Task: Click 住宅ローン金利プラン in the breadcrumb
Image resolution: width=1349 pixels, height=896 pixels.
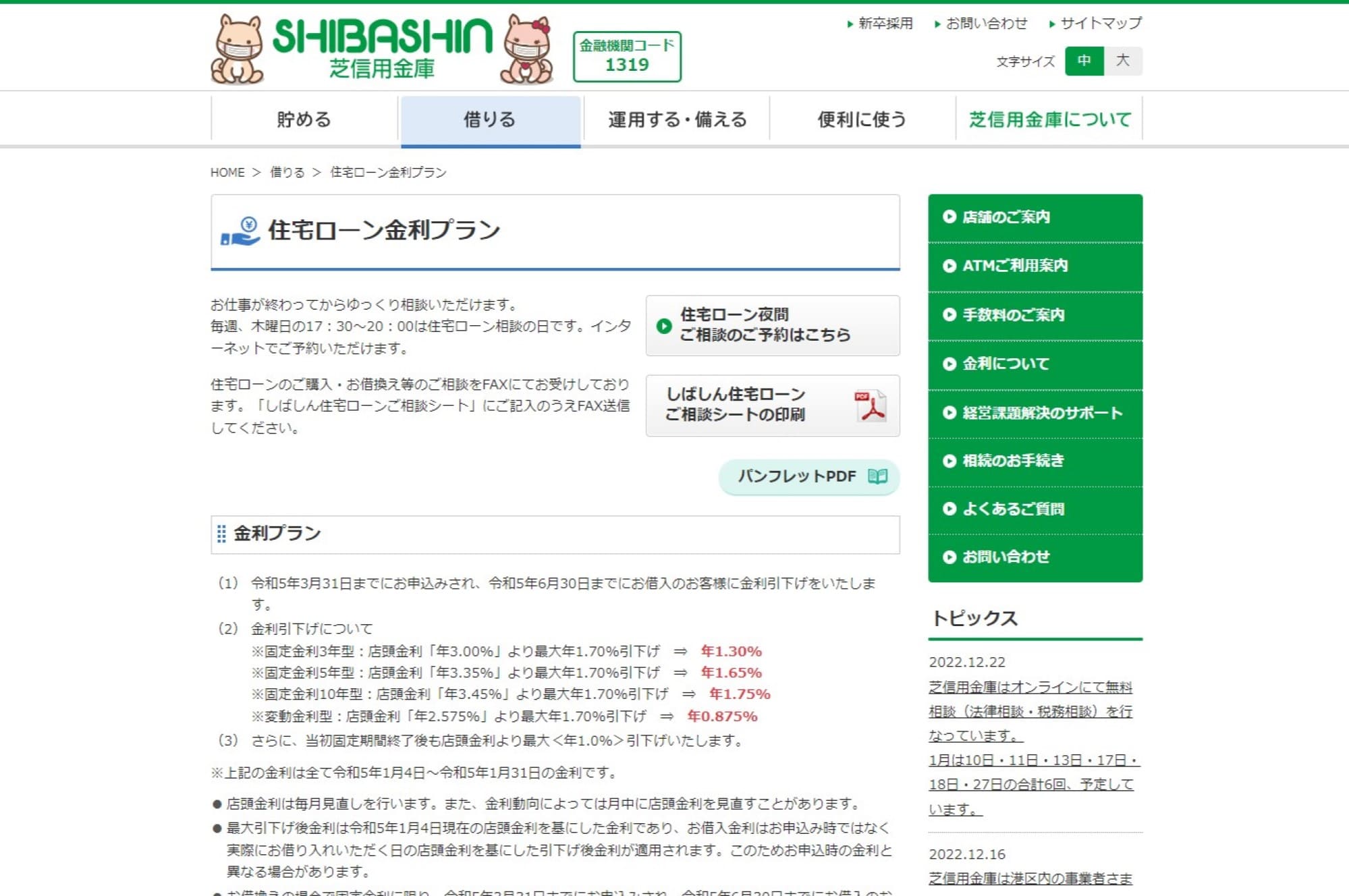Action: [x=388, y=173]
